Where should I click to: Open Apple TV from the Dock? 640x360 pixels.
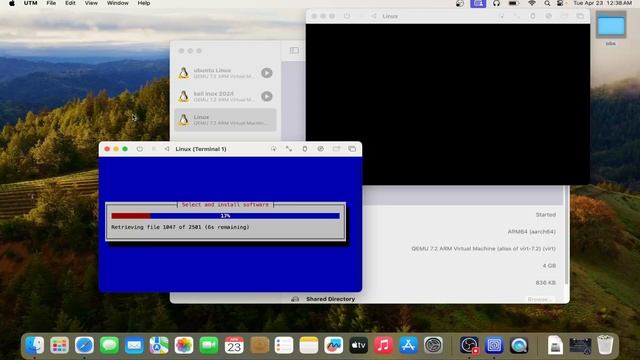pyautogui.click(x=358, y=345)
